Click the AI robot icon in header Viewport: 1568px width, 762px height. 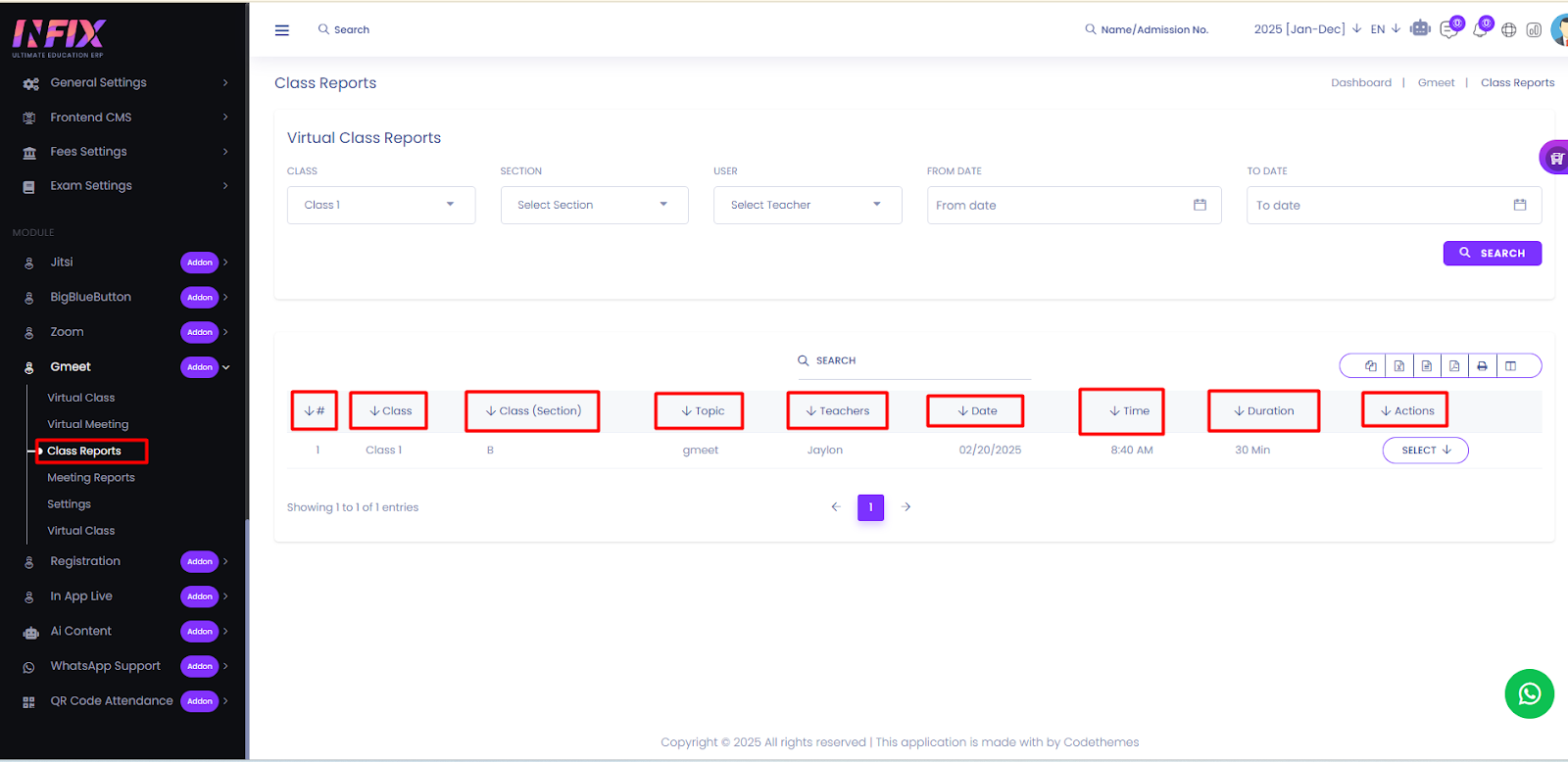click(x=1420, y=28)
